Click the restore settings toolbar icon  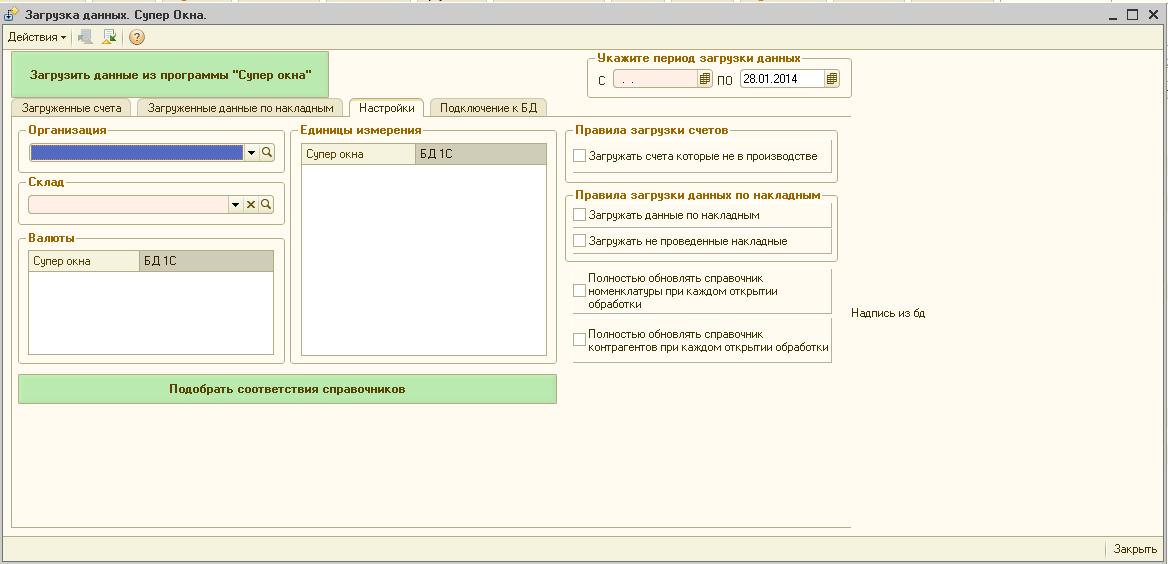109,37
